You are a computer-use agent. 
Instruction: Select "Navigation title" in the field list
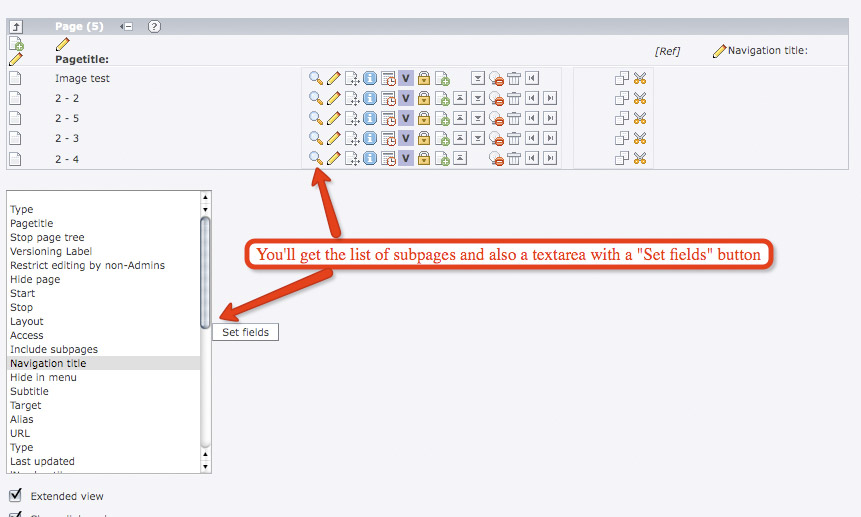click(x=48, y=363)
